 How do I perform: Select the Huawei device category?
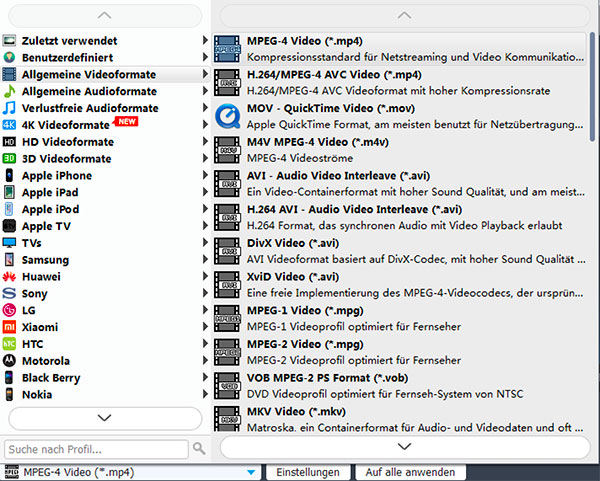(x=105, y=276)
